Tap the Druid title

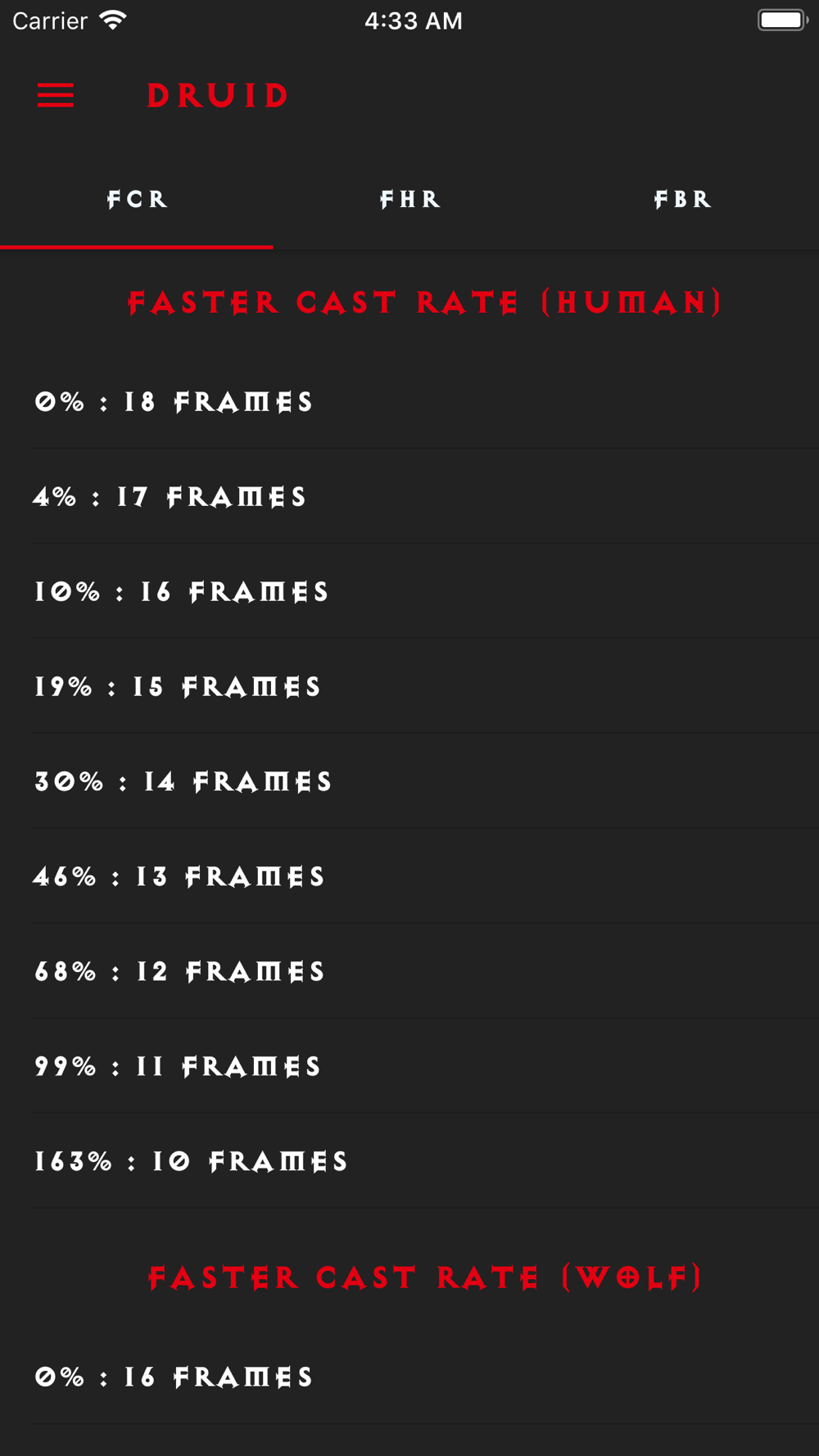point(218,96)
